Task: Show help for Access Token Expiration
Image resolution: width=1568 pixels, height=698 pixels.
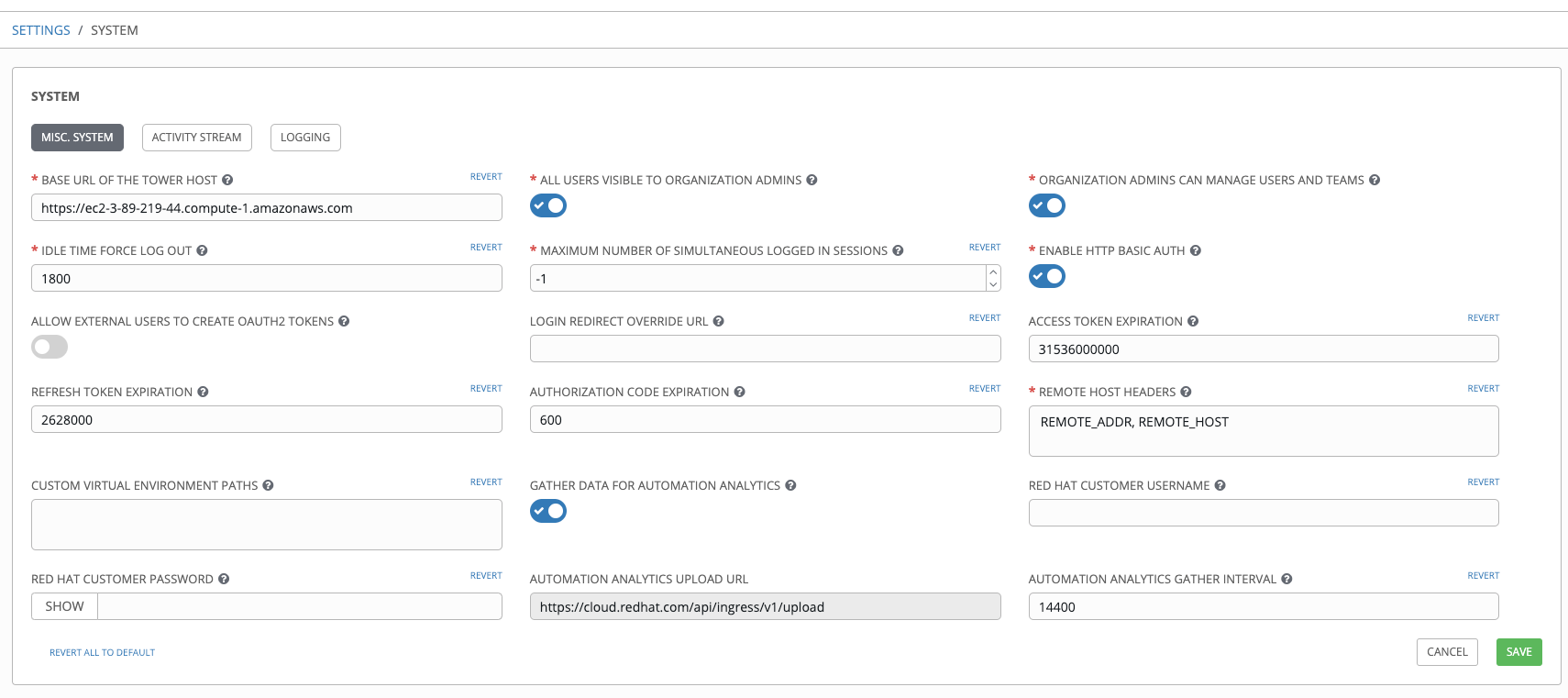Action: [x=1193, y=322]
